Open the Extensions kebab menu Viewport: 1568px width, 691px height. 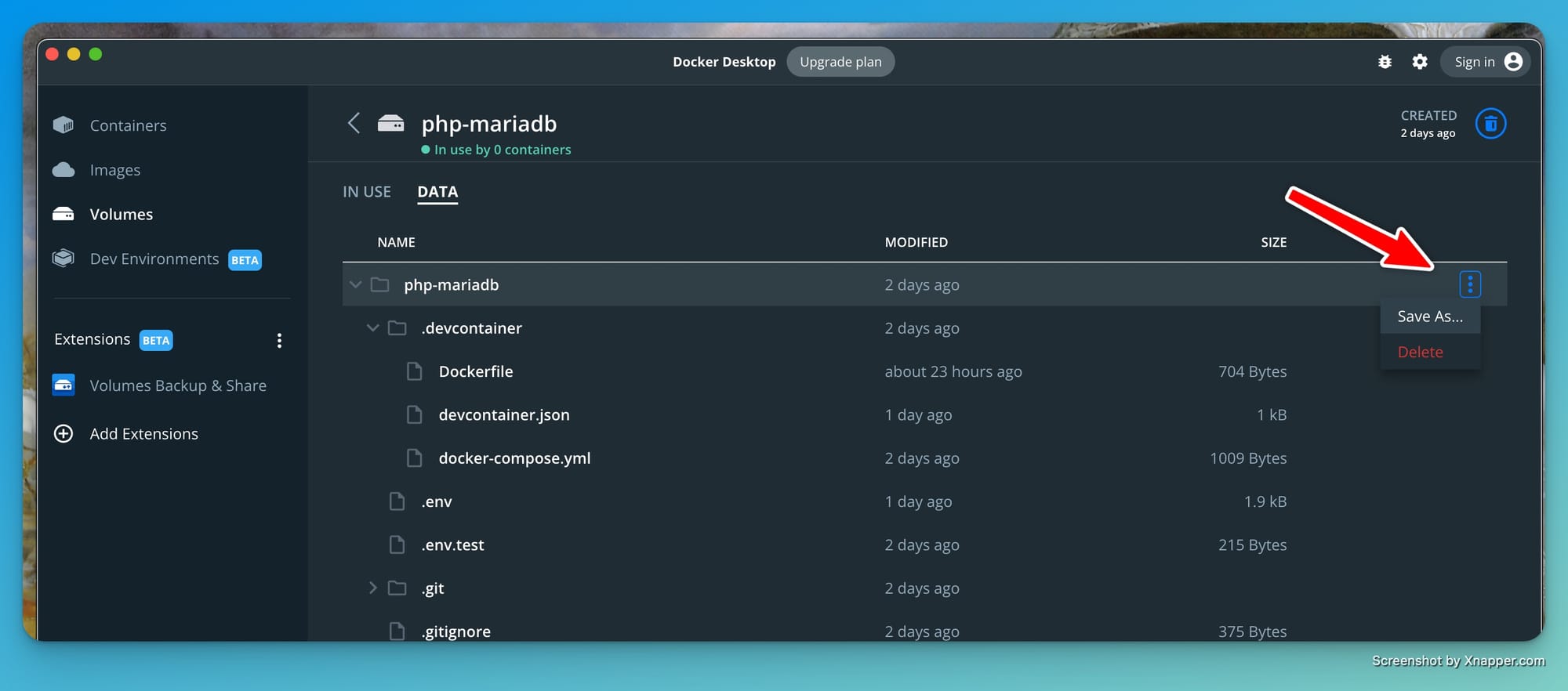(x=279, y=340)
